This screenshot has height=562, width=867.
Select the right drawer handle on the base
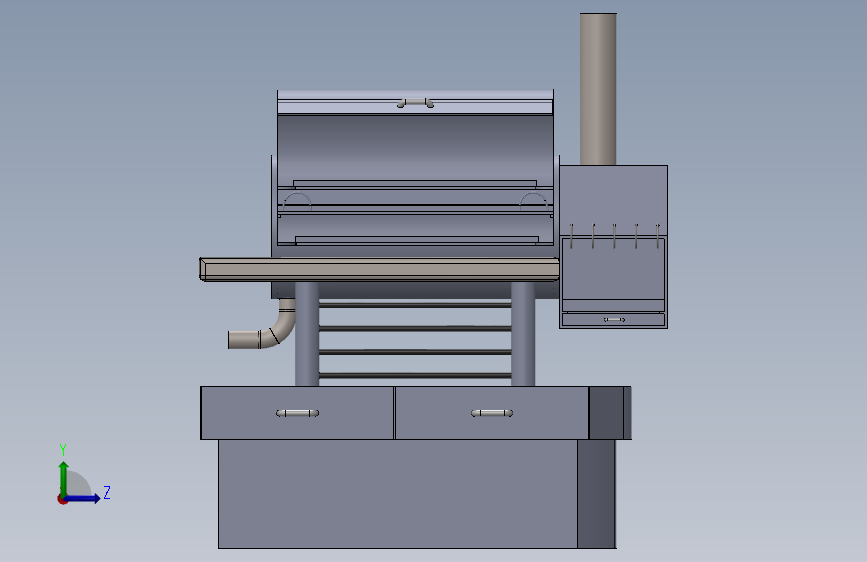(492, 413)
